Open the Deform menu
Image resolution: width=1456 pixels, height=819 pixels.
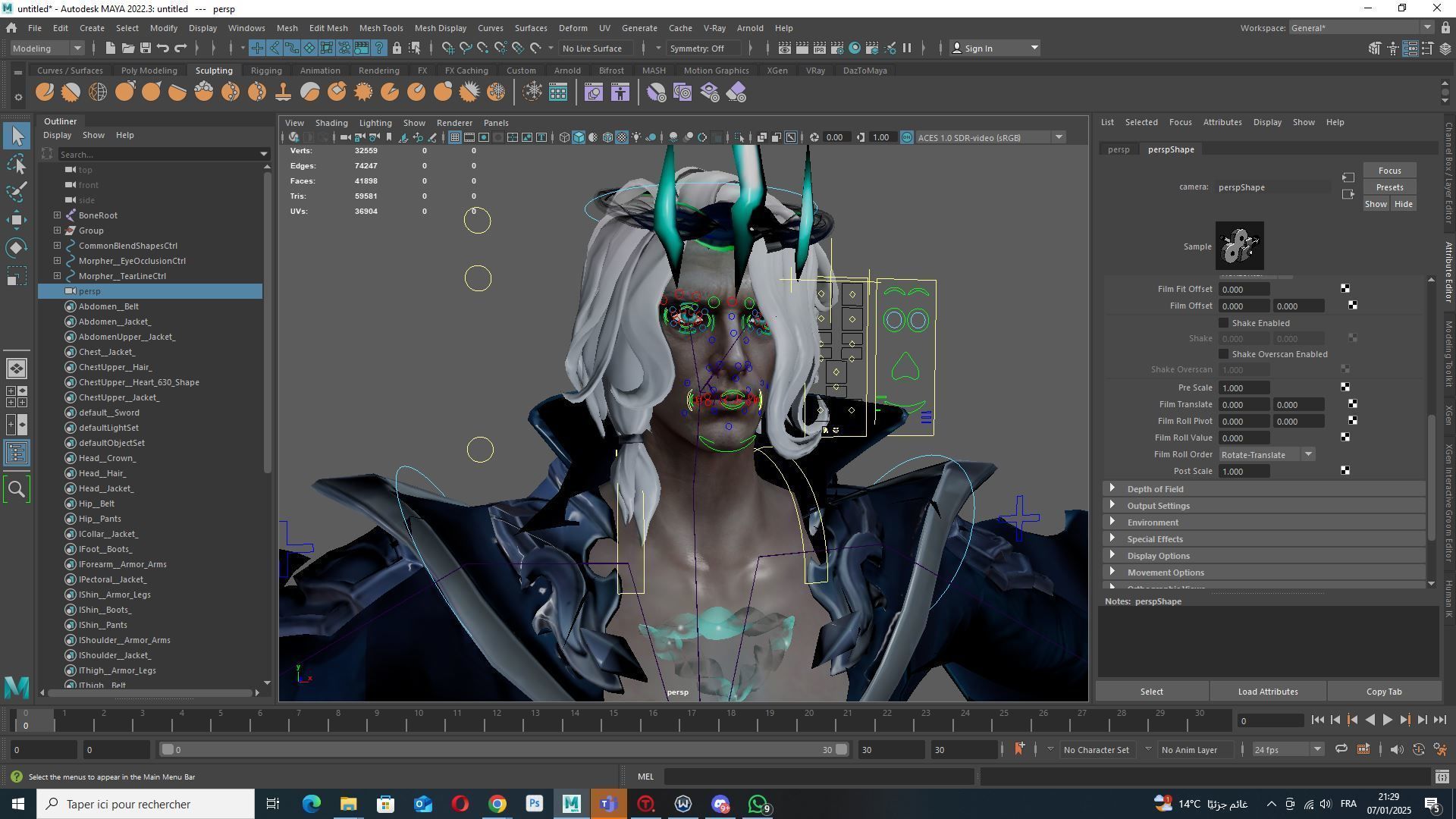[573, 28]
